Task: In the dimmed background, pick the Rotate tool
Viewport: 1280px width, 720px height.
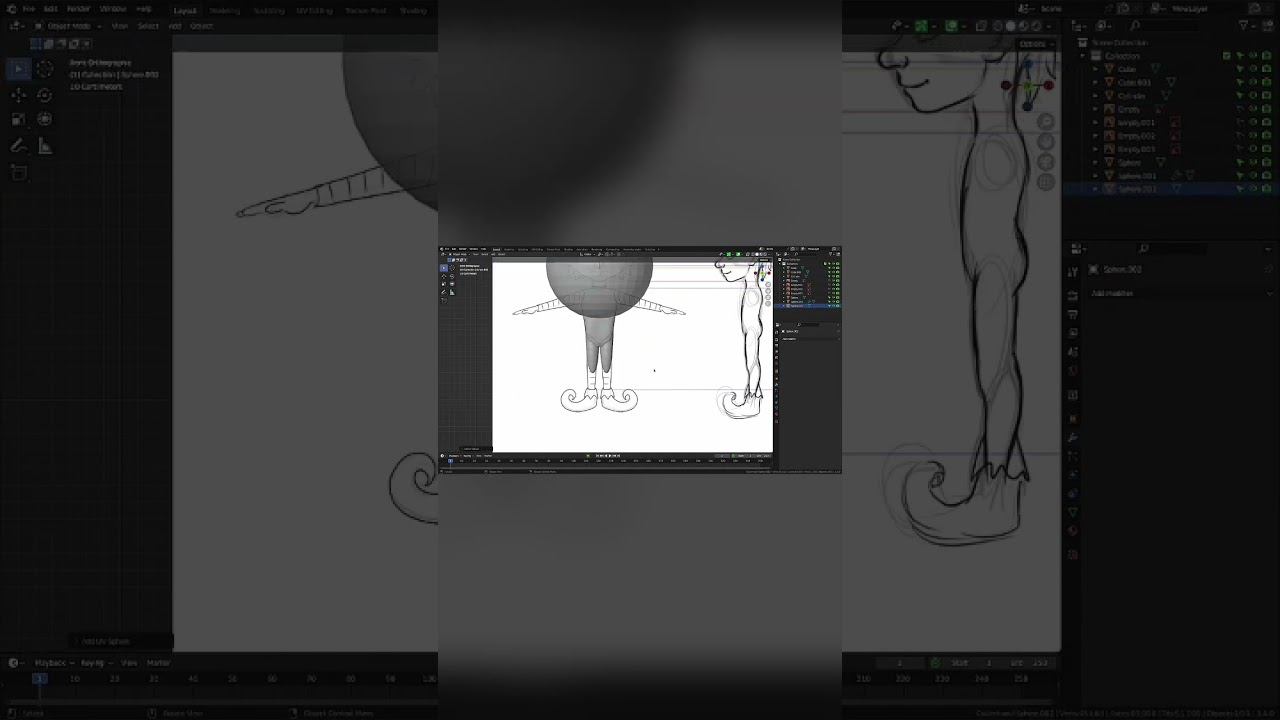Action: (x=45, y=95)
